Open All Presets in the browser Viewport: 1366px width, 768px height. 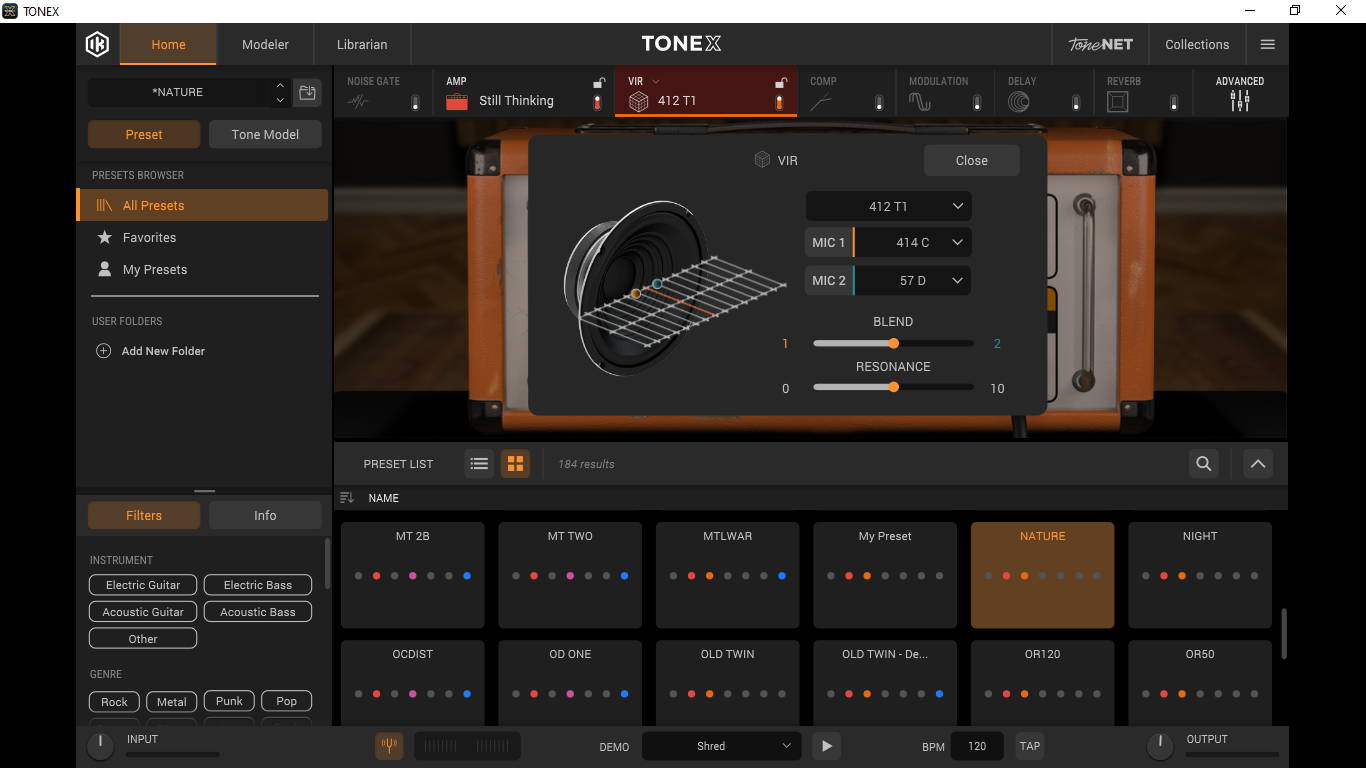point(202,205)
